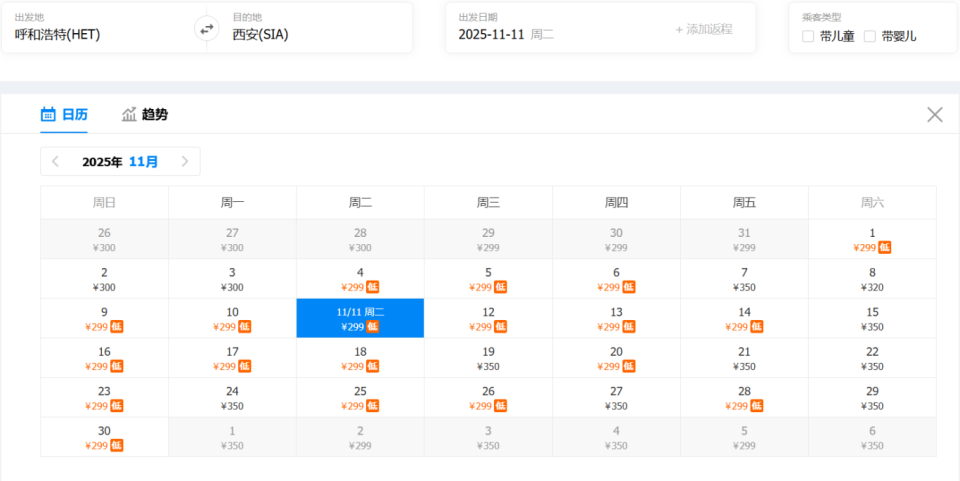Go to next month arrow

tap(185, 161)
